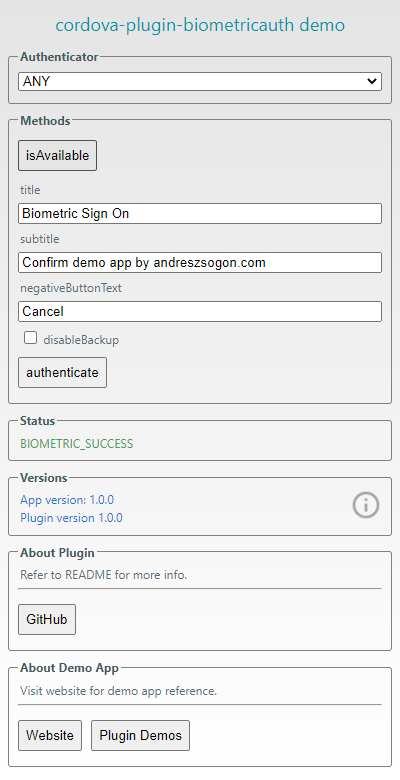Screen dimensions: 400x780
Task: Open the Plugin Demos button
Action: (140, 736)
